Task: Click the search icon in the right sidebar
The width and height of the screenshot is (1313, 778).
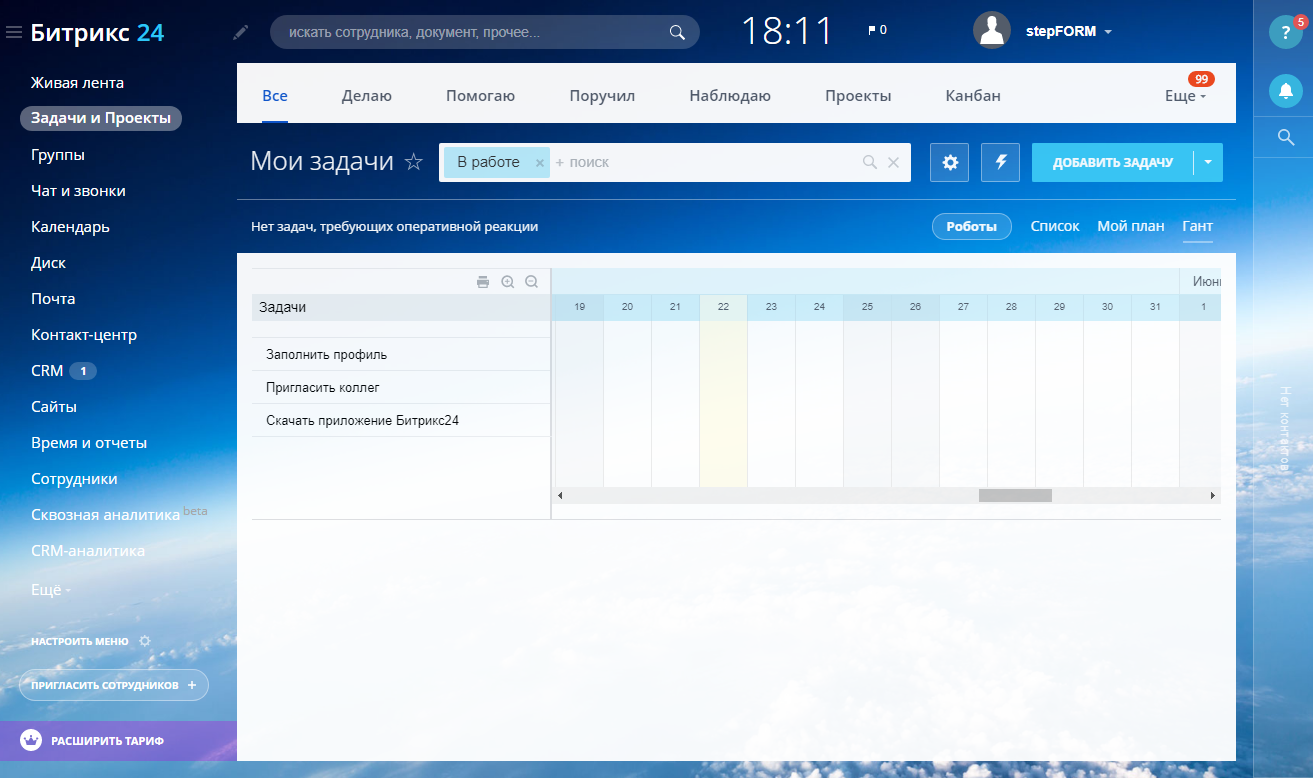Action: coord(1286,137)
